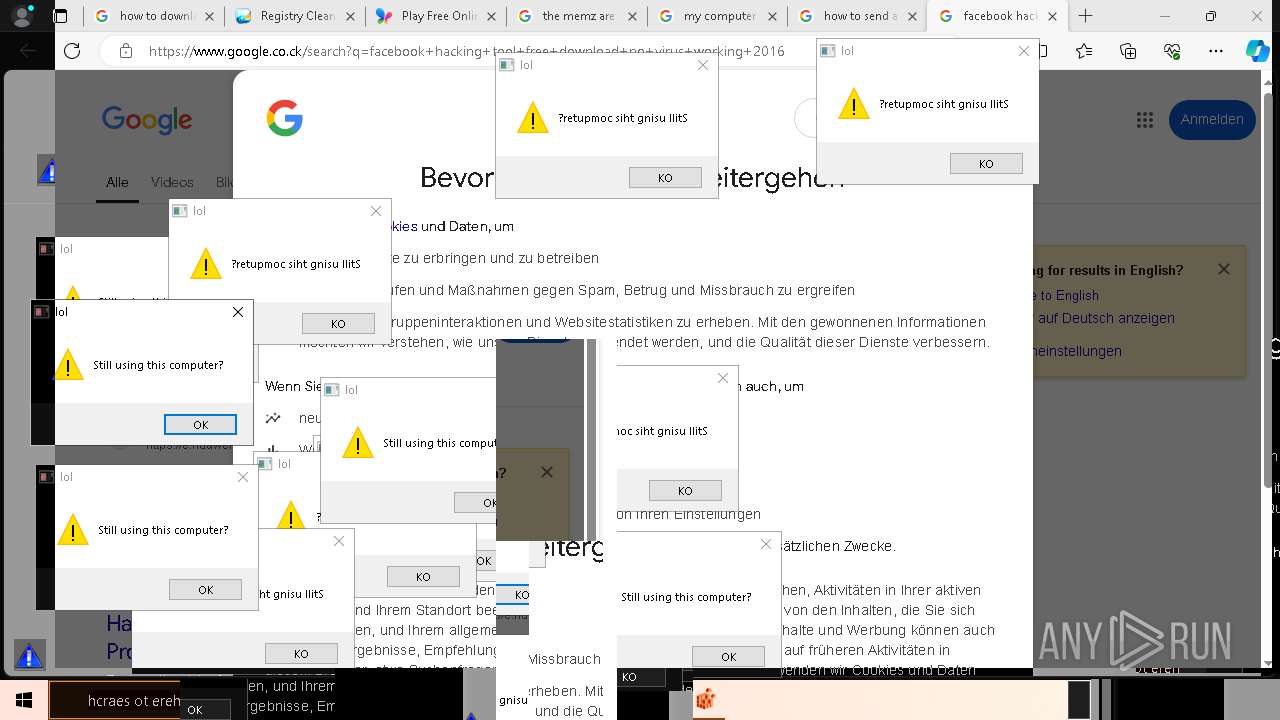The image size is (1280, 720).
Task: Click KO in lol dialog above 'Bevor' heading
Action: point(665,178)
